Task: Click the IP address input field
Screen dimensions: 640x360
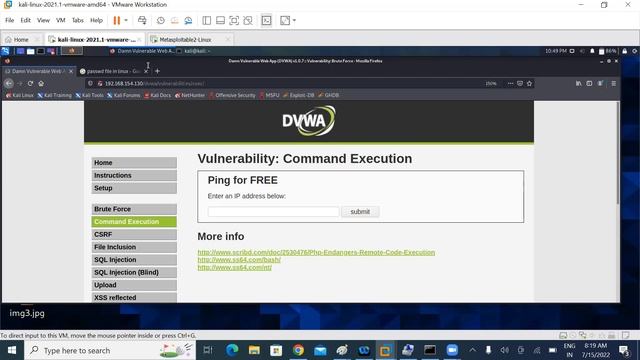Action: coord(273,212)
